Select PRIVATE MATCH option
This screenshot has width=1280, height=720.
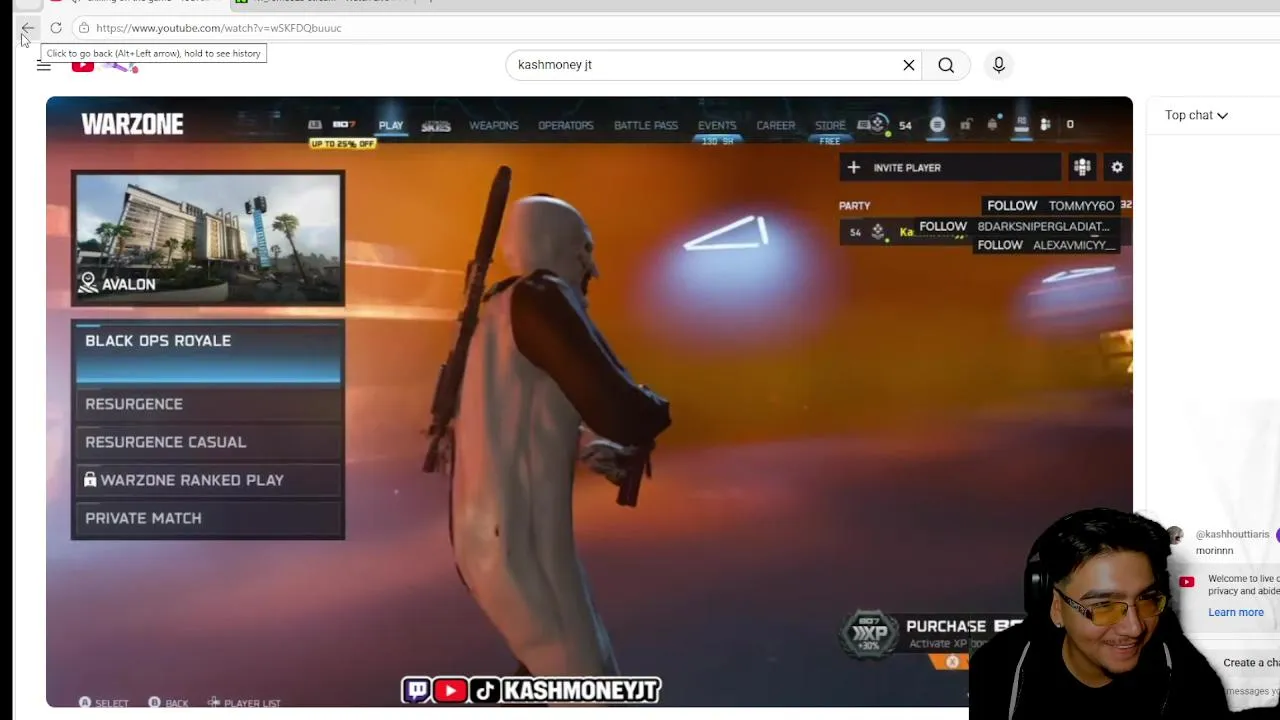[x=208, y=518]
